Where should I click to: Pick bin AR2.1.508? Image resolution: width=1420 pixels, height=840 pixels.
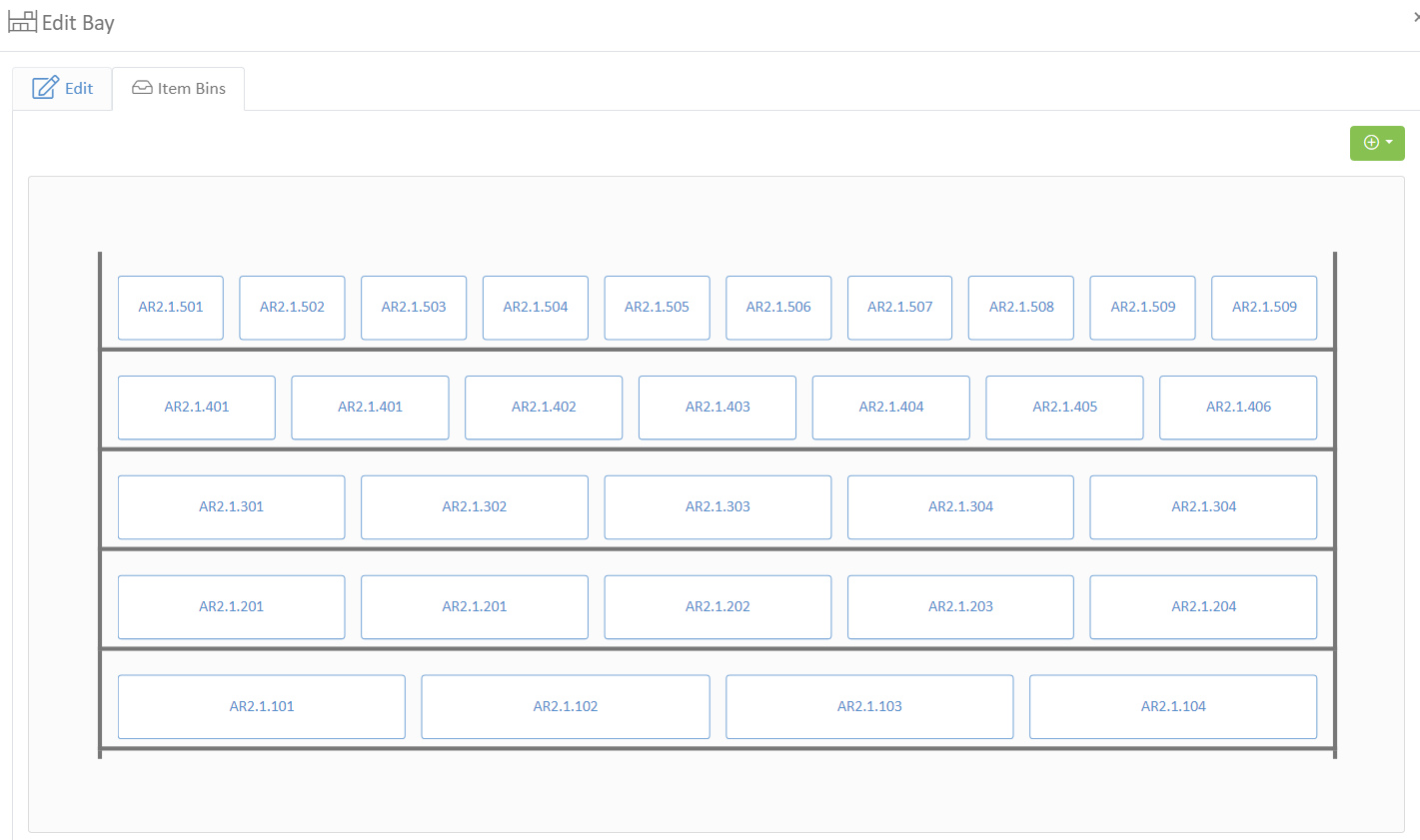[1021, 308]
